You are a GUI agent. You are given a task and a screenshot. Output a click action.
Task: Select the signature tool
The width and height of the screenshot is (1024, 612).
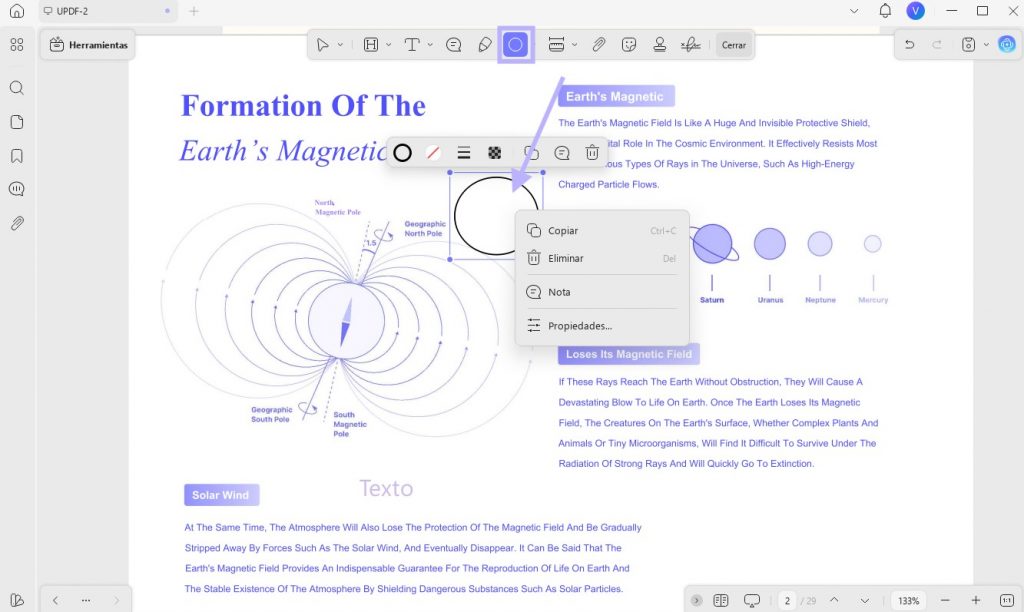tap(691, 44)
